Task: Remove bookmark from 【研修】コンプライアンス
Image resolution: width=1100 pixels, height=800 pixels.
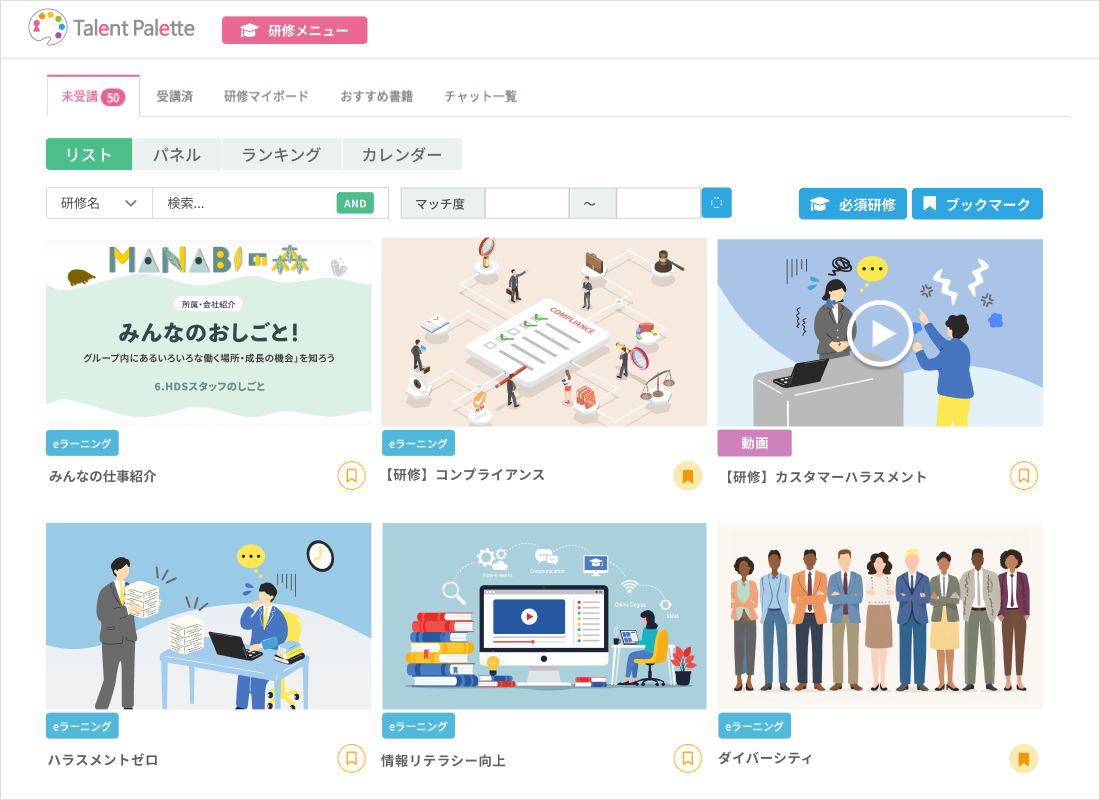Action: [x=687, y=477]
